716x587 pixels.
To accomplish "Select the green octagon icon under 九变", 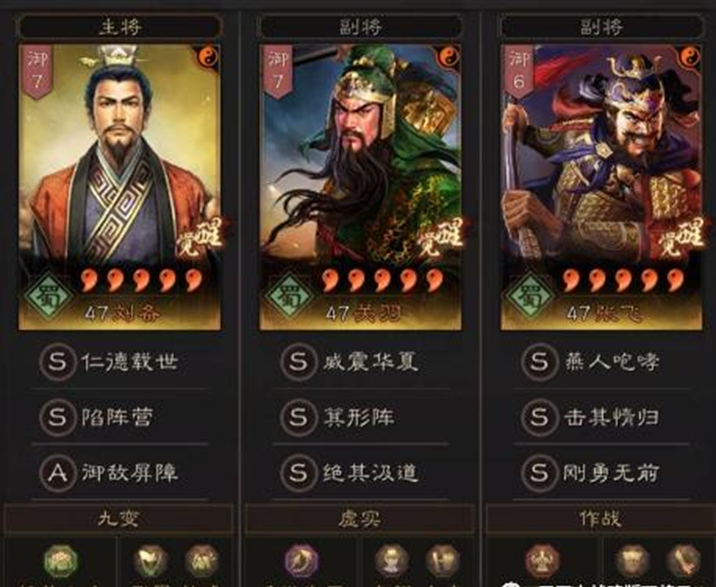I will click(61, 561).
